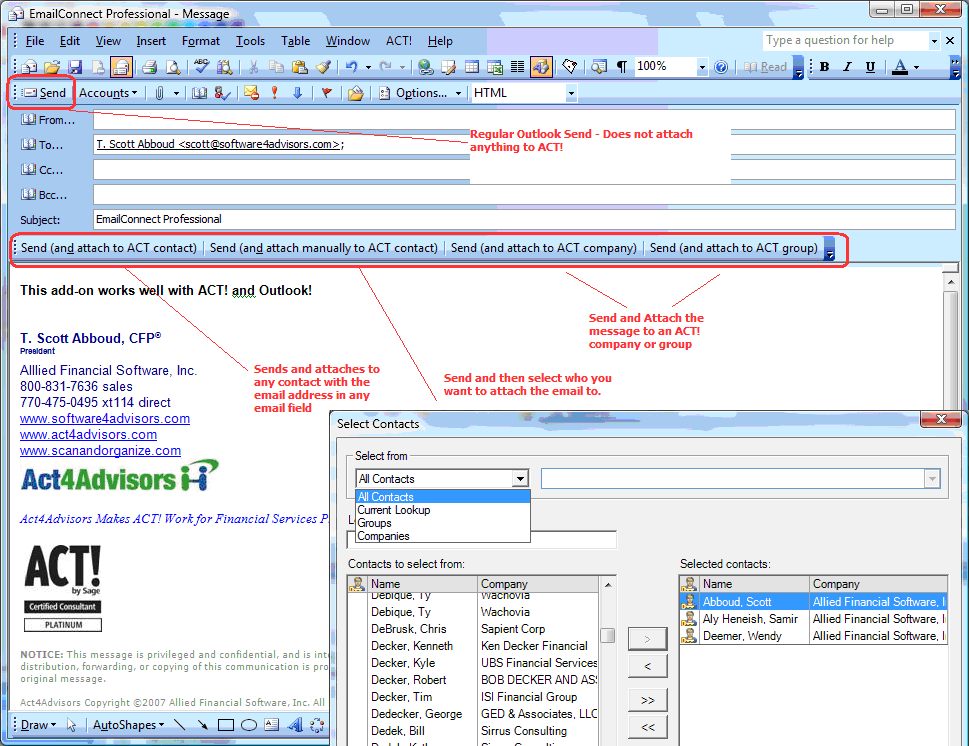Click the Send button in Outlook toolbar
The image size is (969, 746).
44,93
